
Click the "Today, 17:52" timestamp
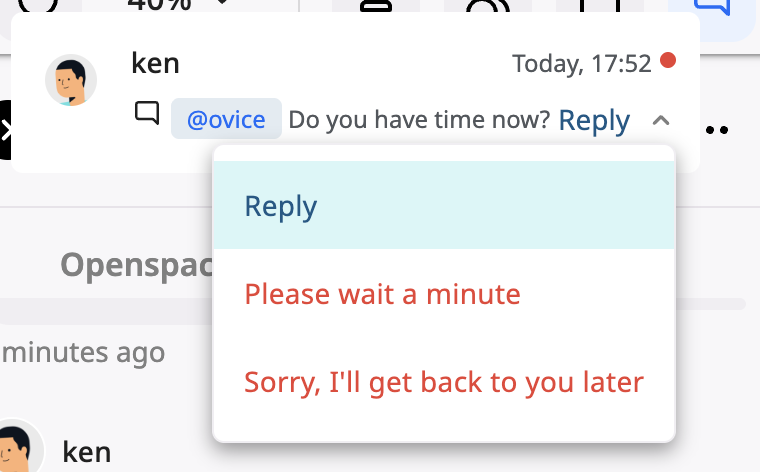pyautogui.click(x=582, y=64)
